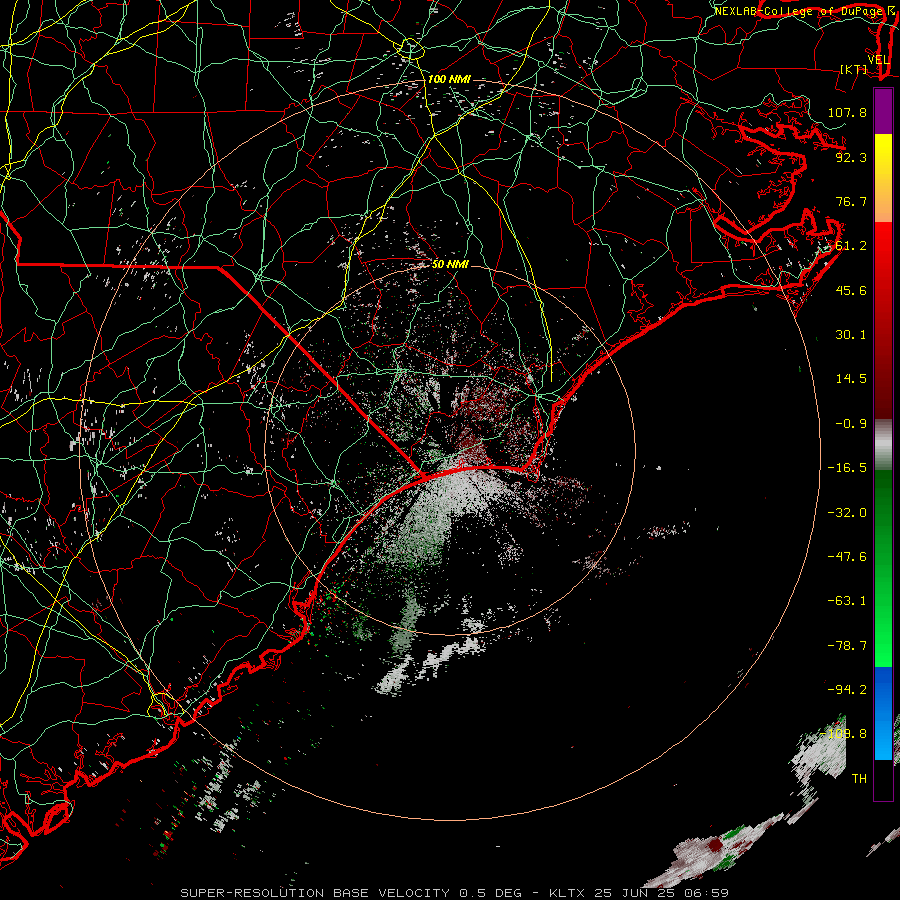The width and height of the screenshot is (900, 900).
Task: Click the purple segment of velocity color bar
Action: coord(883,111)
